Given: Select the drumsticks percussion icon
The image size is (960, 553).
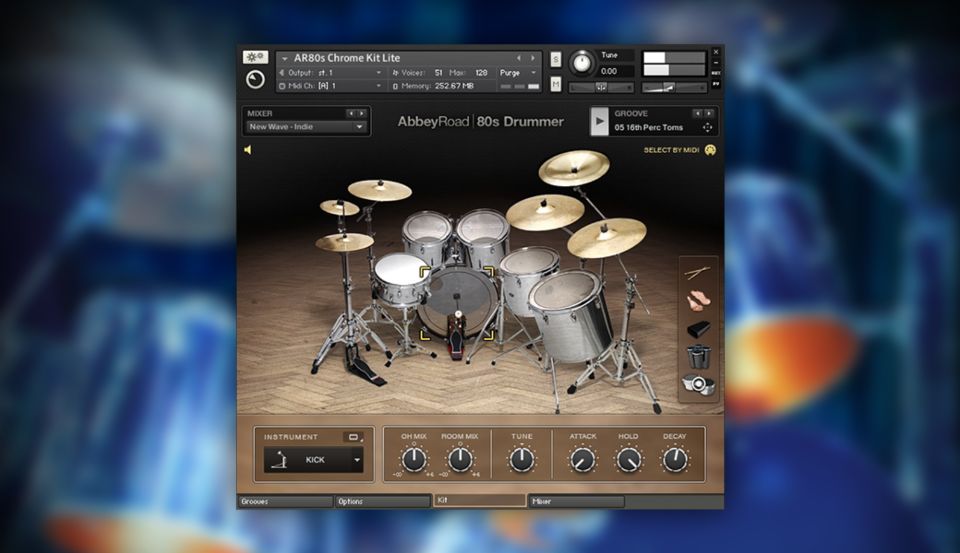Looking at the screenshot, I should tap(697, 272).
